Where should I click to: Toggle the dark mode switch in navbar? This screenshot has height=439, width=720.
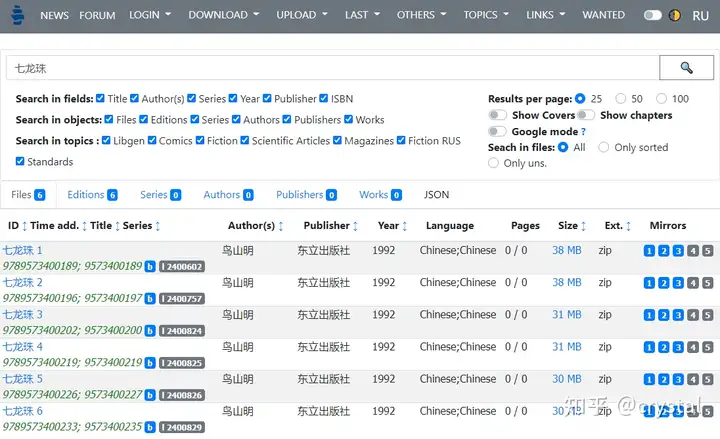pos(652,15)
